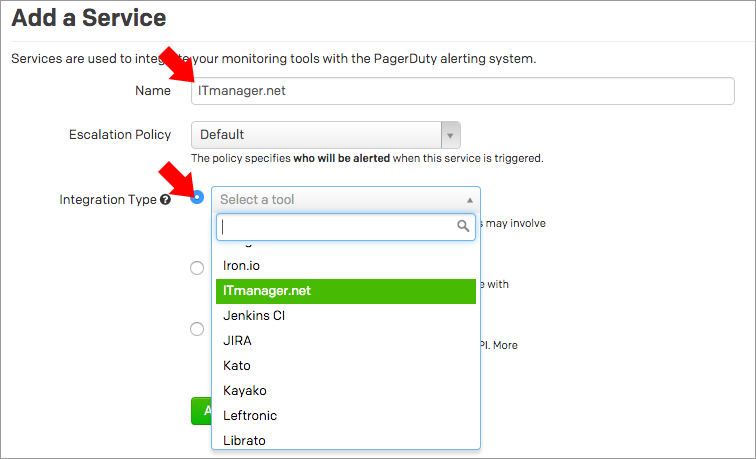Choose Jenkins CI from the tool list
Viewport: 756px width, 459px height.
(346, 316)
